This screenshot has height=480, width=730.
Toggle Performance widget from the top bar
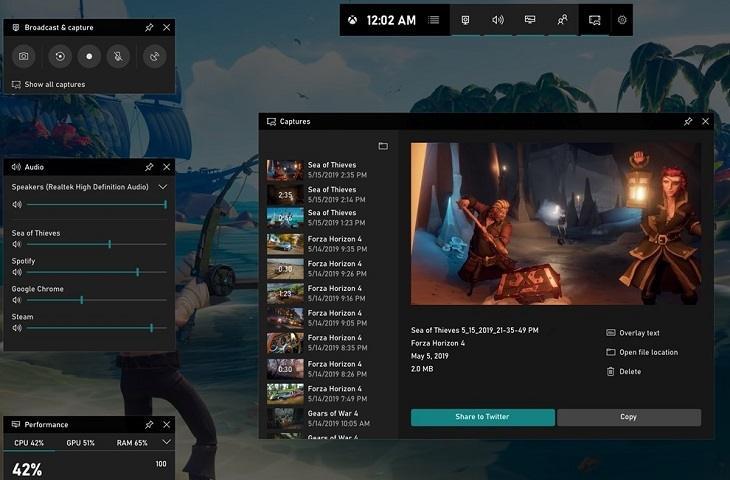(530, 20)
